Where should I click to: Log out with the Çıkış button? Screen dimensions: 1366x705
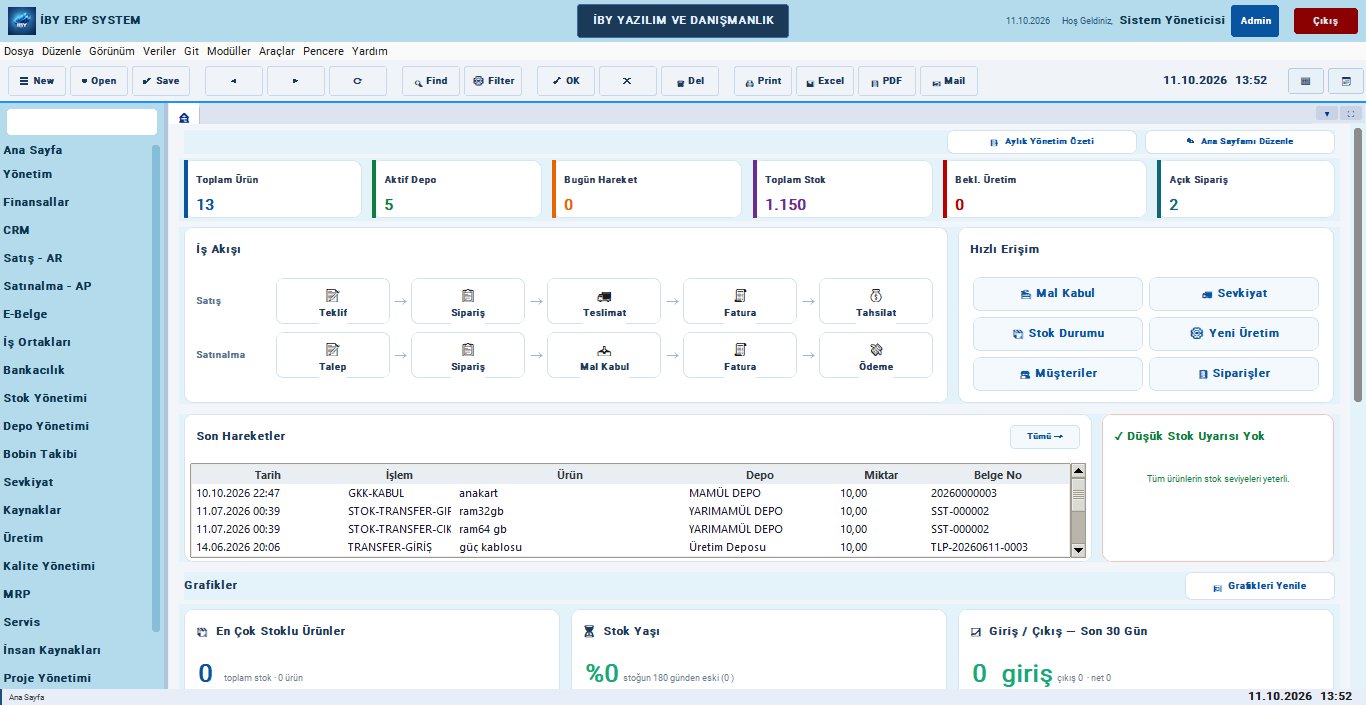pos(1325,21)
